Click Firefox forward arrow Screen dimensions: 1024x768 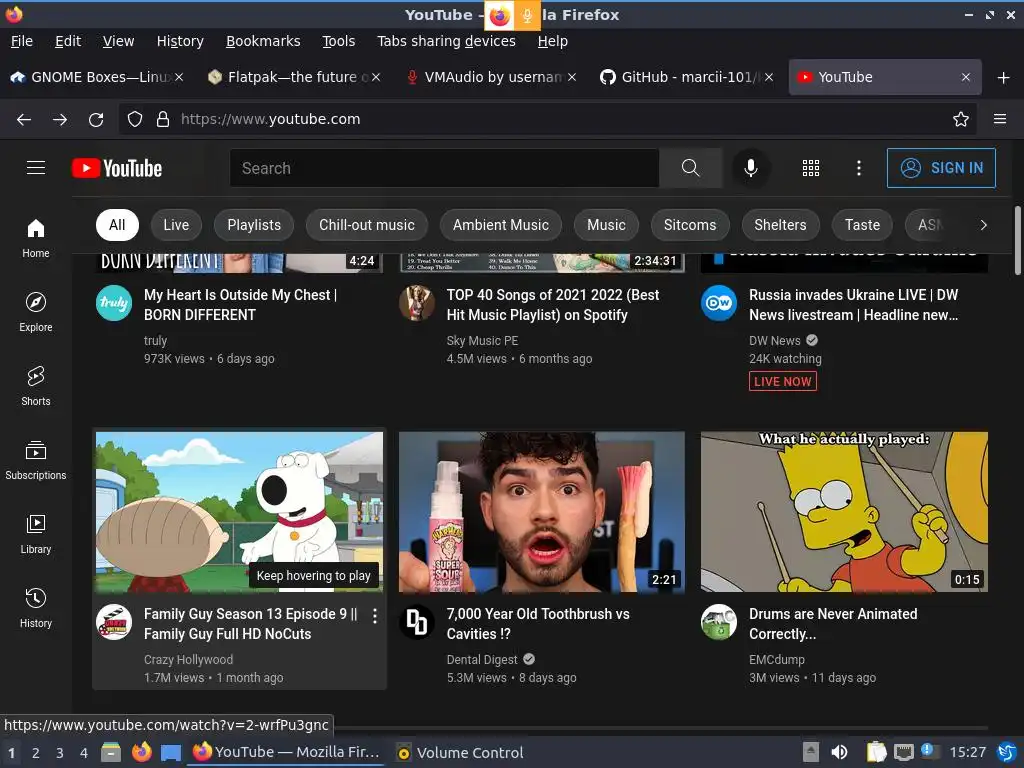(60, 119)
